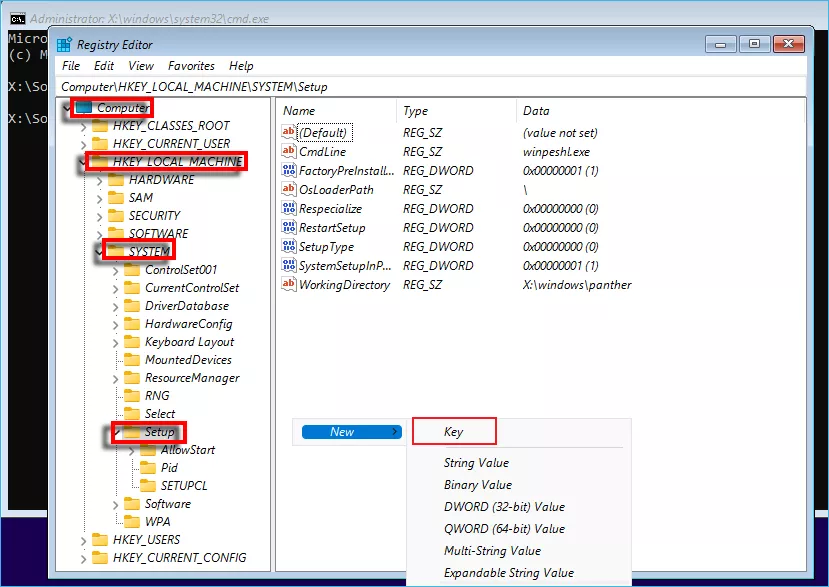Click the CurrentControlSet folder icon
Image resolution: width=829 pixels, height=587 pixels.
coord(132,288)
